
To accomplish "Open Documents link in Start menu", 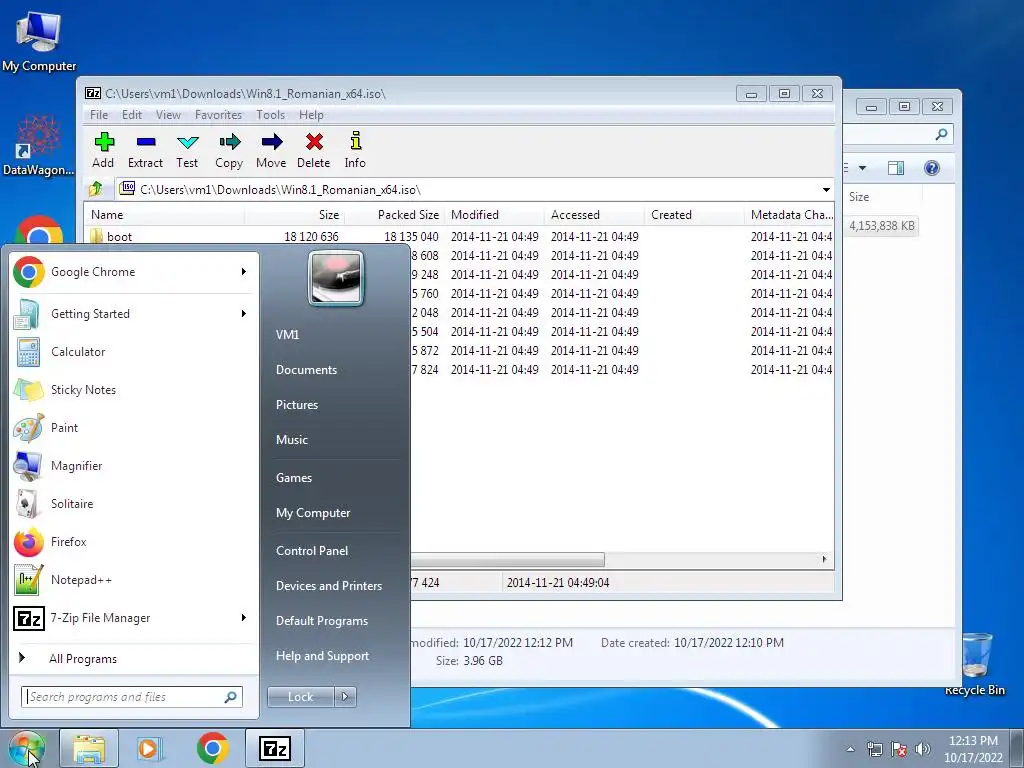I will pos(306,370).
